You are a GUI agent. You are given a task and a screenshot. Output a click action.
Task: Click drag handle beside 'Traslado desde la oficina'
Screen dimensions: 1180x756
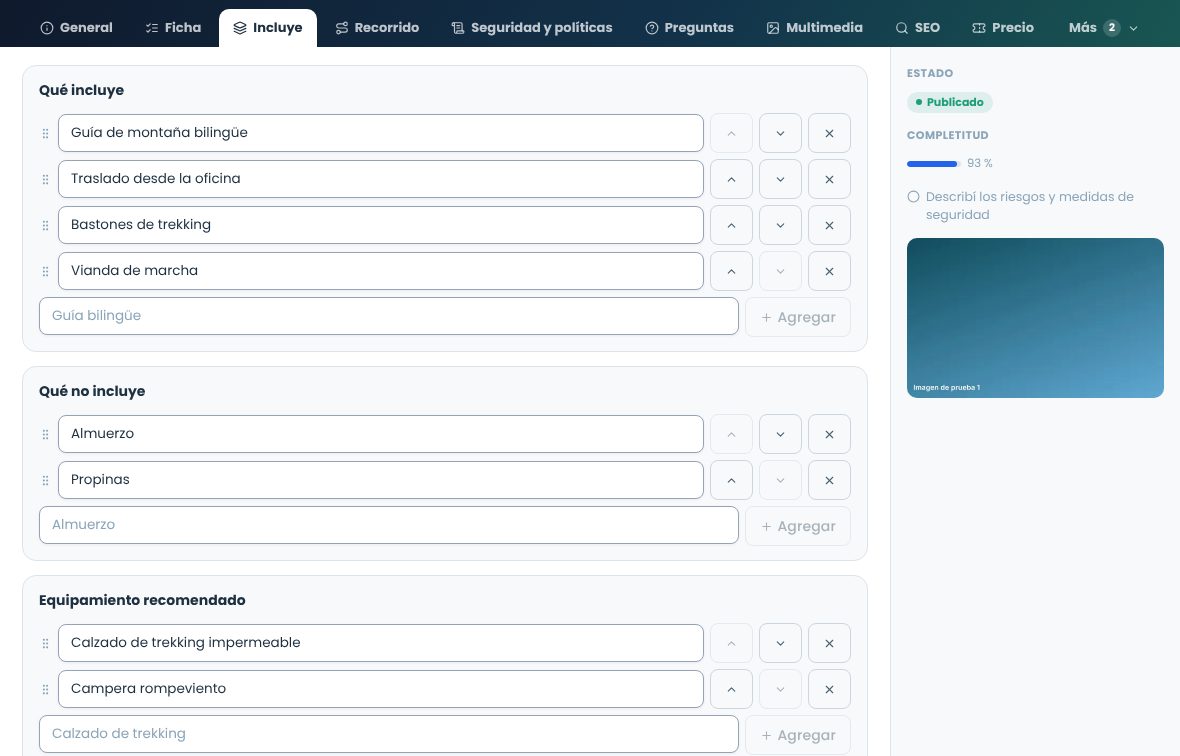click(45, 179)
